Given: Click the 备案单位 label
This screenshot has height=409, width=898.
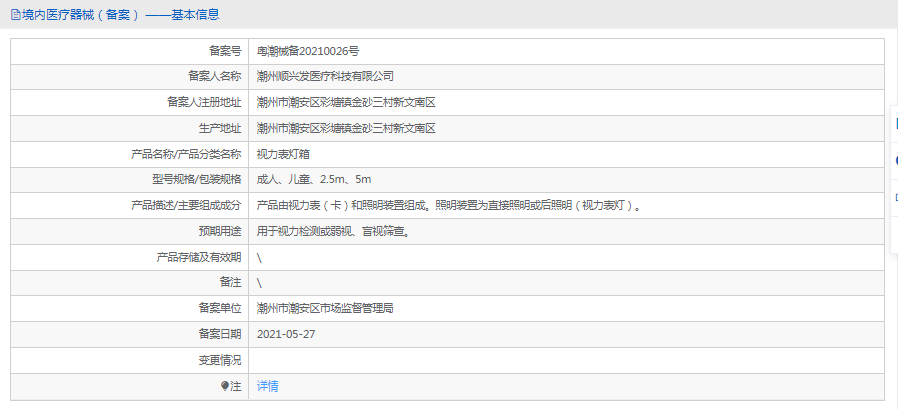Looking at the screenshot, I should pyautogui.click(x=220, y=308).
